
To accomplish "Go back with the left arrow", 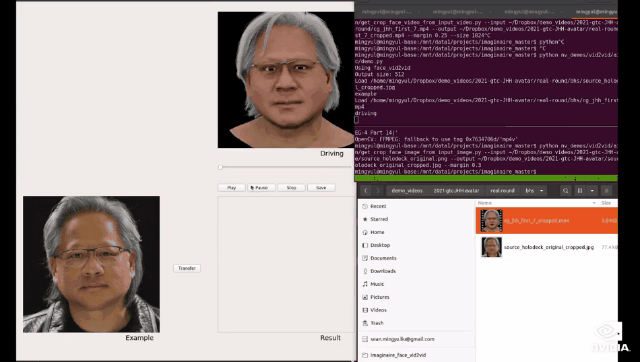I will coord(366,191).
